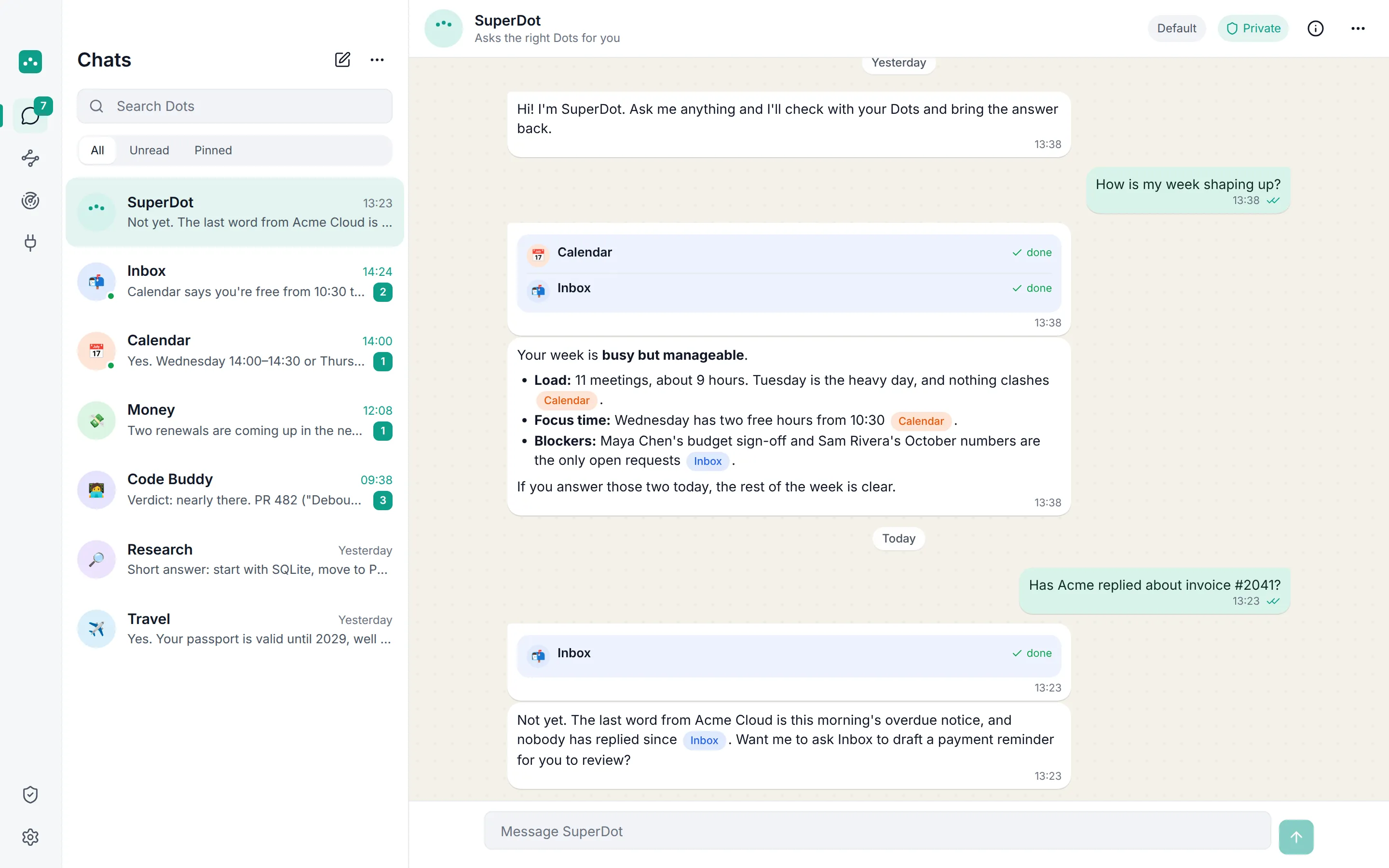1389x868 pixels.
Task: Send the message with the arrow button
Action: (1296, 837)
